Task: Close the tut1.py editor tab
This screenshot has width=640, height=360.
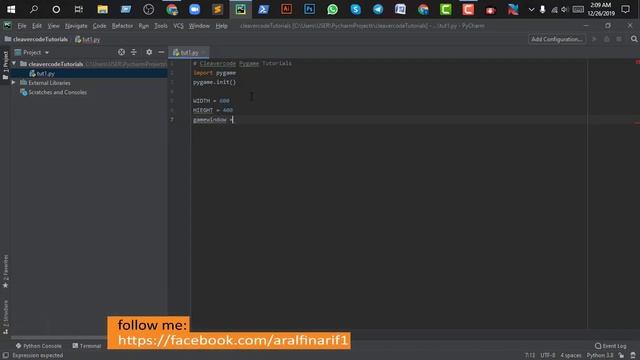Action: click(204, 52)
